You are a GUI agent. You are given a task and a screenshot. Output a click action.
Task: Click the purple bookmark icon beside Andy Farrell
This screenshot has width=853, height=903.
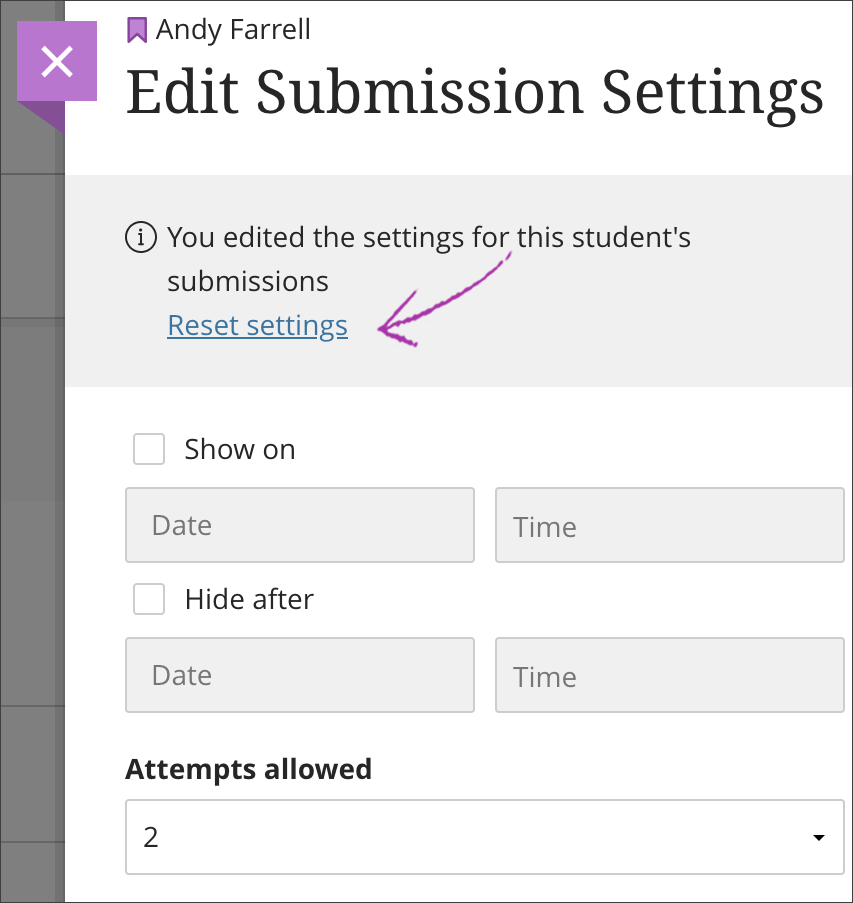(x=137, y=30)
